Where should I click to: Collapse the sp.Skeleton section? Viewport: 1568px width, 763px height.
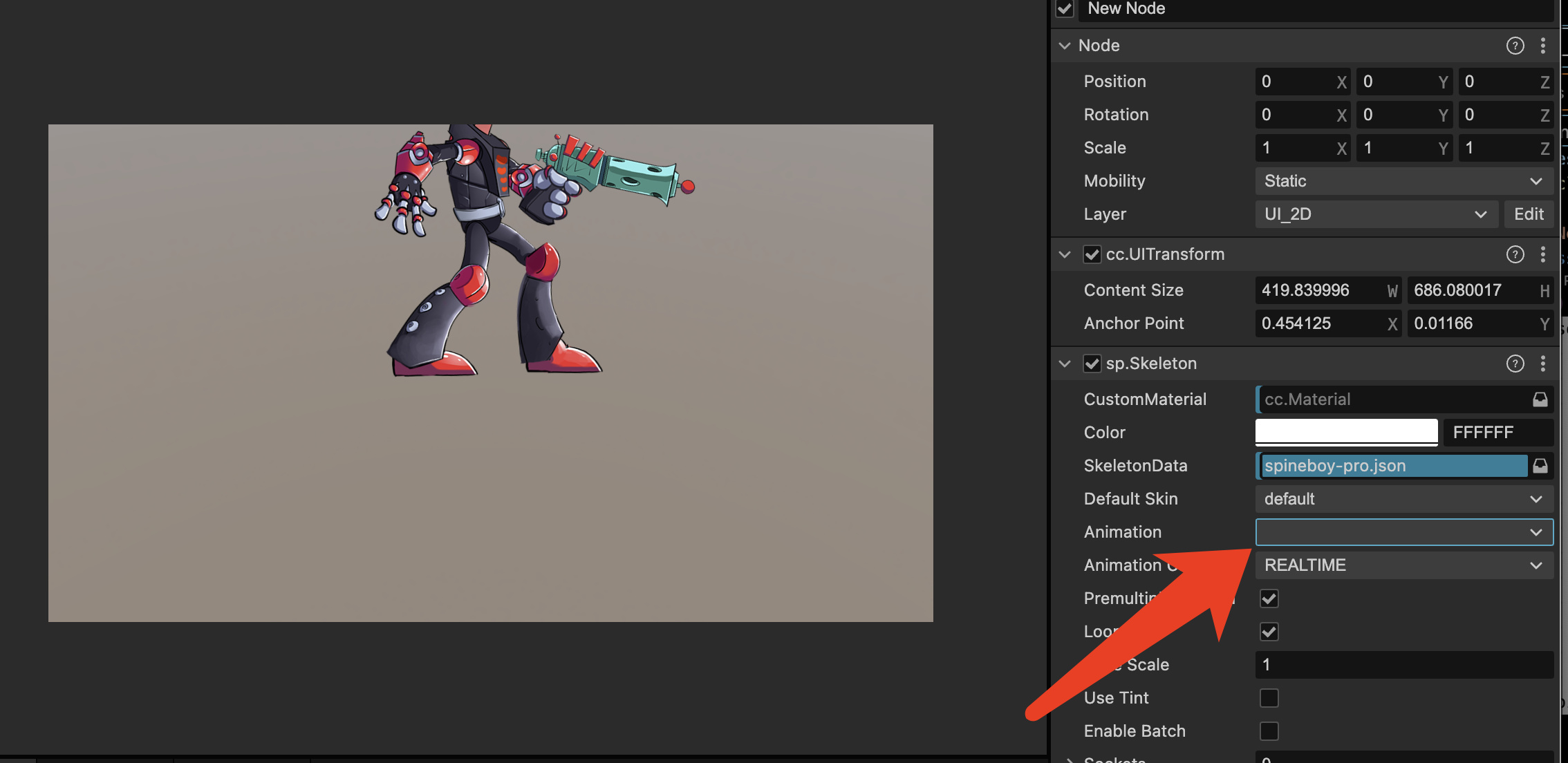pos(1065,364)
